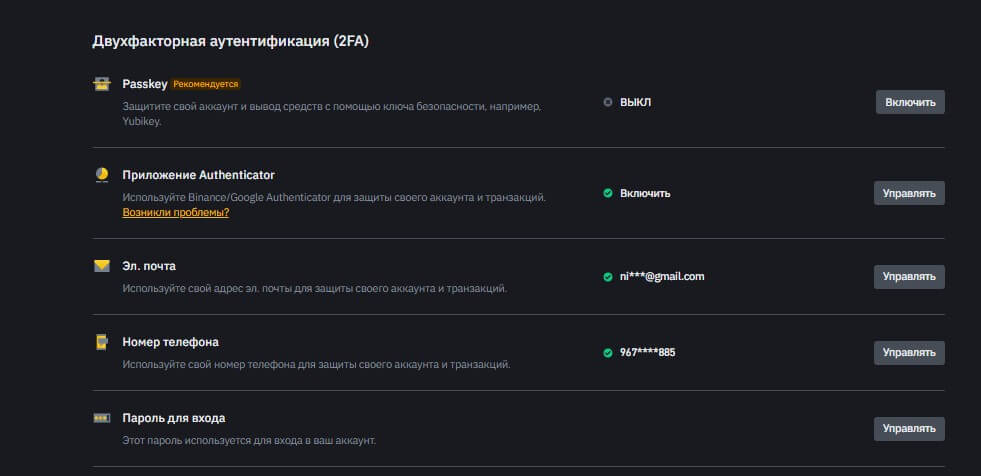
Task: Click the green check icon beside masked email
Action: [608, 276]
